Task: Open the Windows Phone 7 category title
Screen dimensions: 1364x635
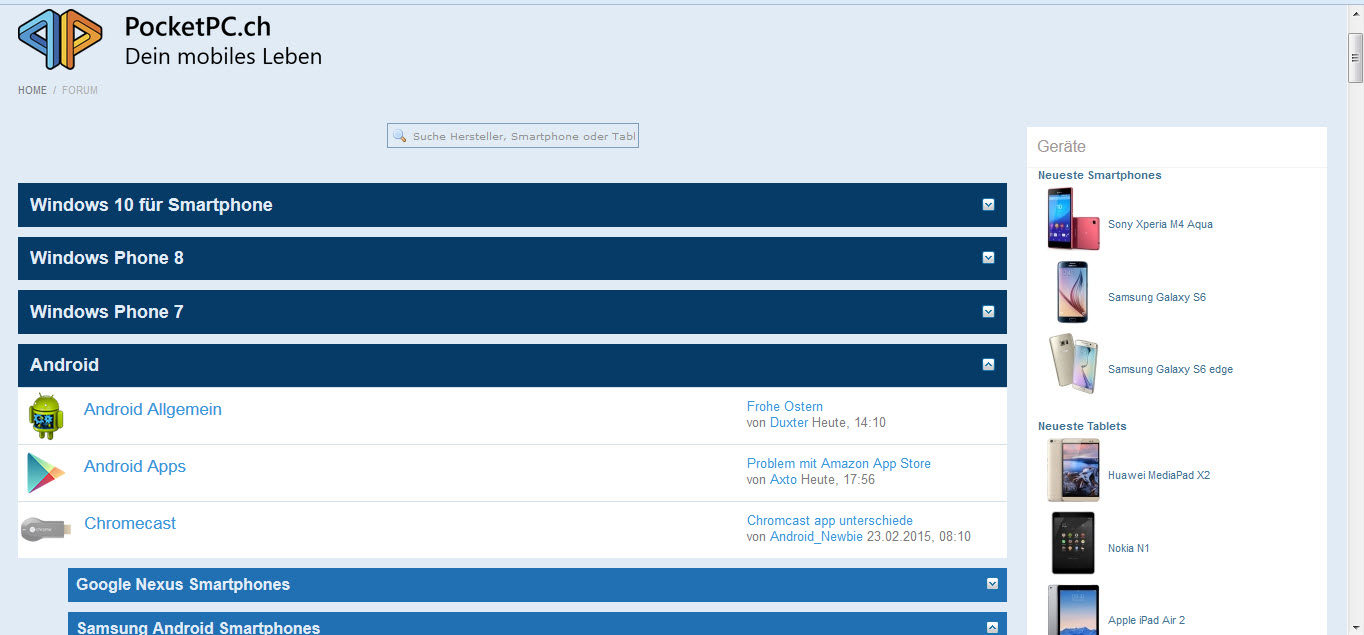Action: tap(107, 312)
